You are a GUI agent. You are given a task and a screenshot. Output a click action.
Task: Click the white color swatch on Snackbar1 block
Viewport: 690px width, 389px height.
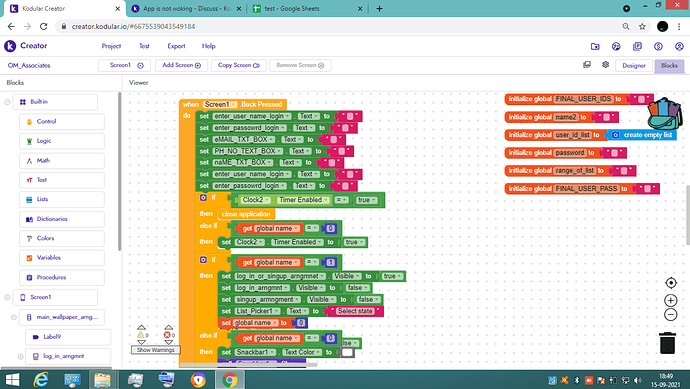click(x=347, y=352)
